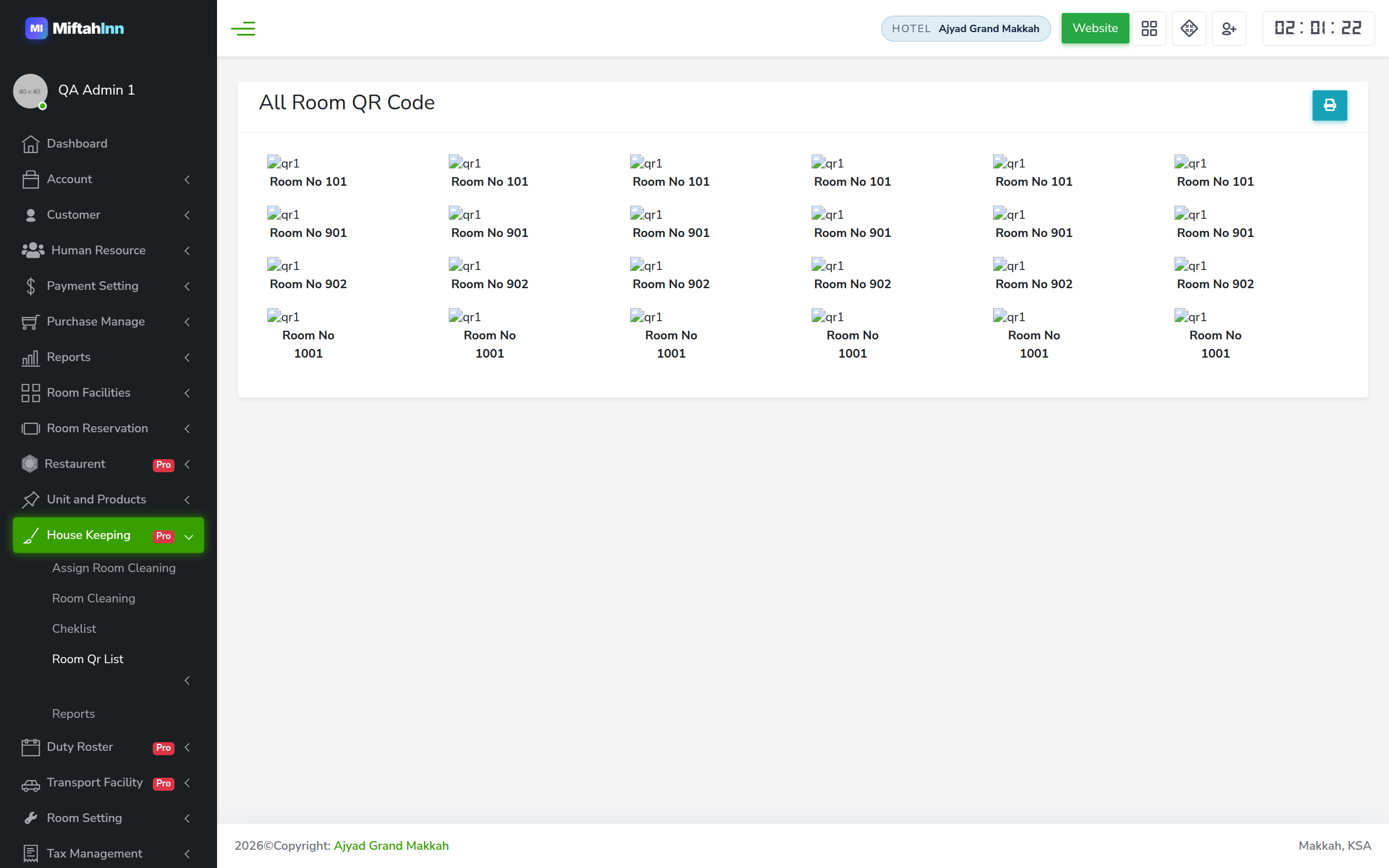Click the add user icon in header

coord(1229,28)
